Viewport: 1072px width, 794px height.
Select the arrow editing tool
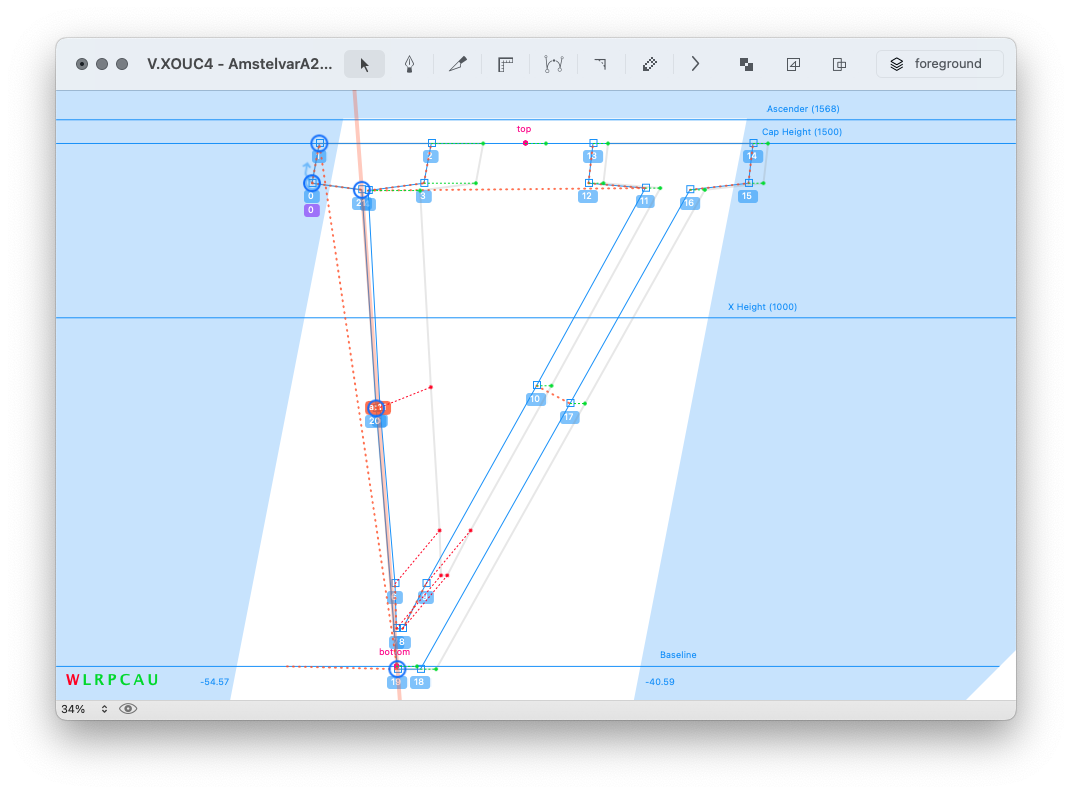coord(364,64)
